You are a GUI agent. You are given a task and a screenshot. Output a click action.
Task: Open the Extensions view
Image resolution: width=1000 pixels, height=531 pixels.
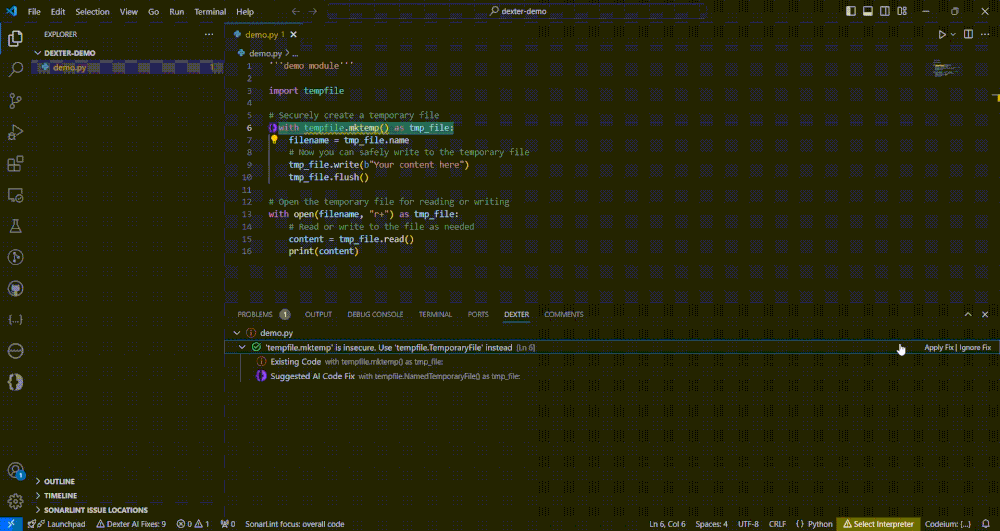pyautogui.click(x=16, y=164)
